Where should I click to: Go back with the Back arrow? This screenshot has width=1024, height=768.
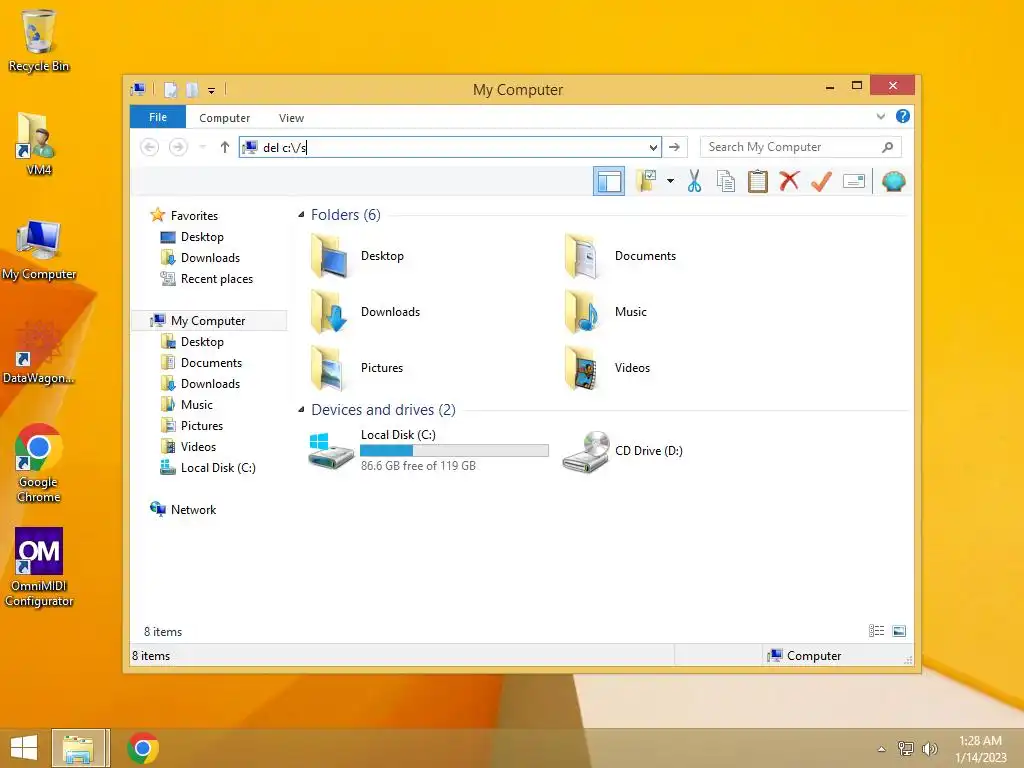point(150,148)
